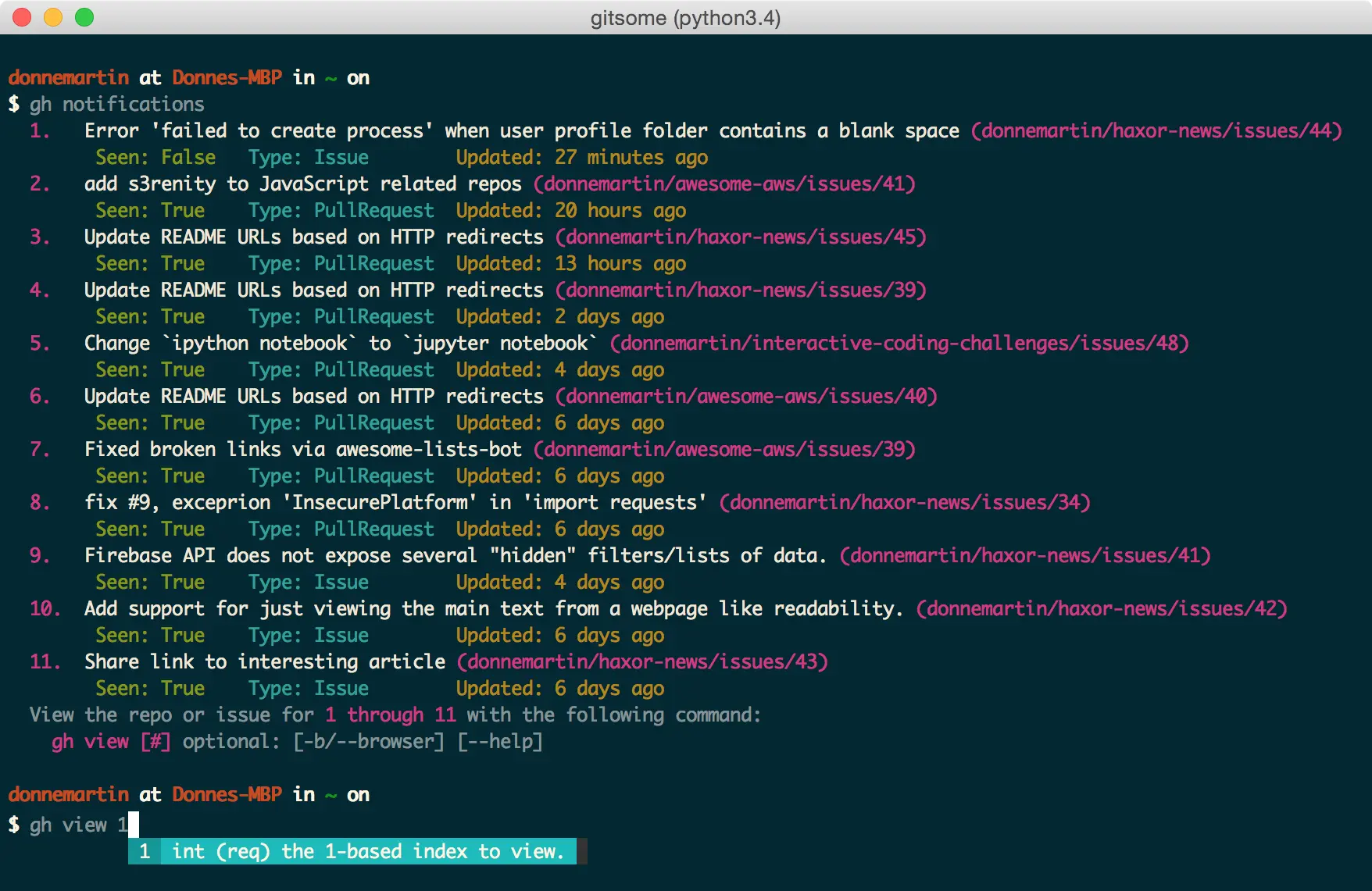Select notification title about blank space error
1372x891 pixels.
522,130
